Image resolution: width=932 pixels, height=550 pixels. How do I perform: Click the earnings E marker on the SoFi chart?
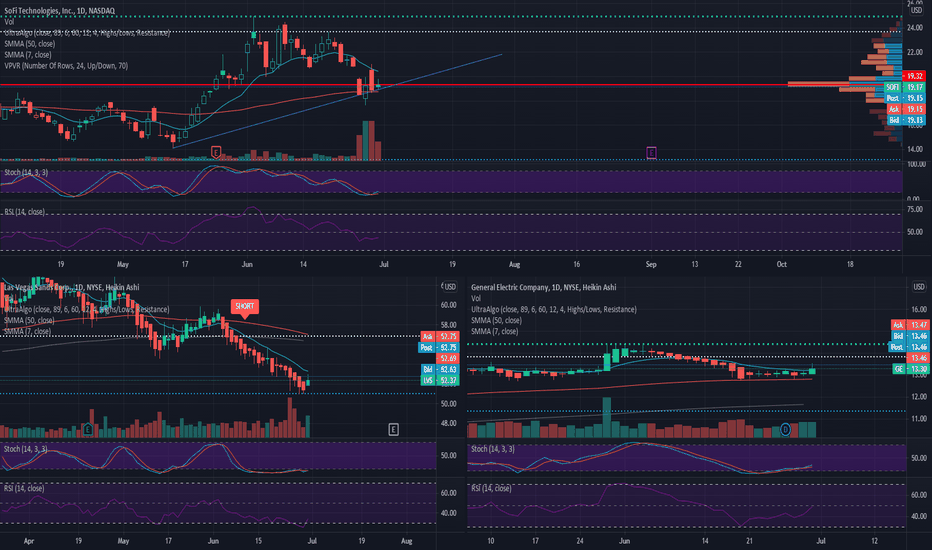[x=216, y=152]
